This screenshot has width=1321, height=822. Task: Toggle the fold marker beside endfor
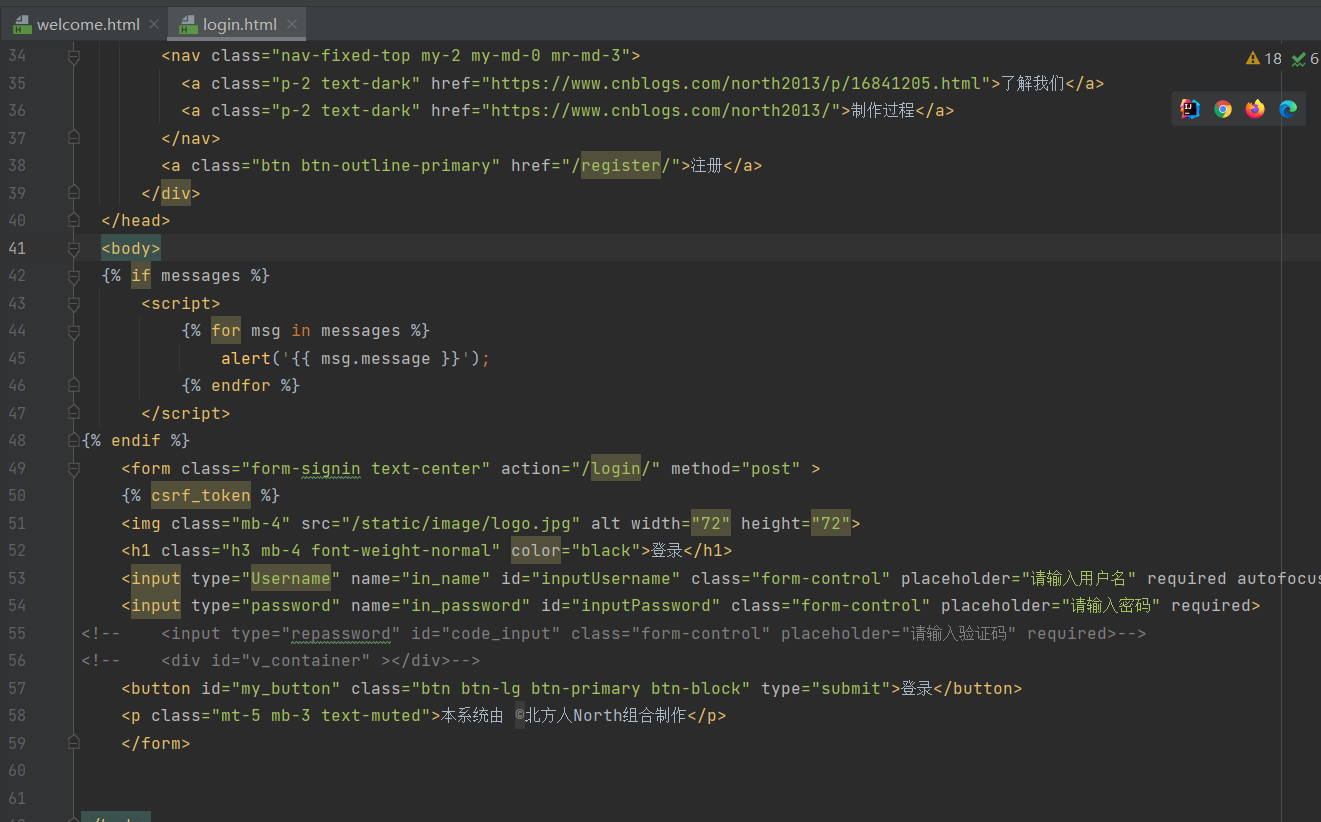click(73, 385)
